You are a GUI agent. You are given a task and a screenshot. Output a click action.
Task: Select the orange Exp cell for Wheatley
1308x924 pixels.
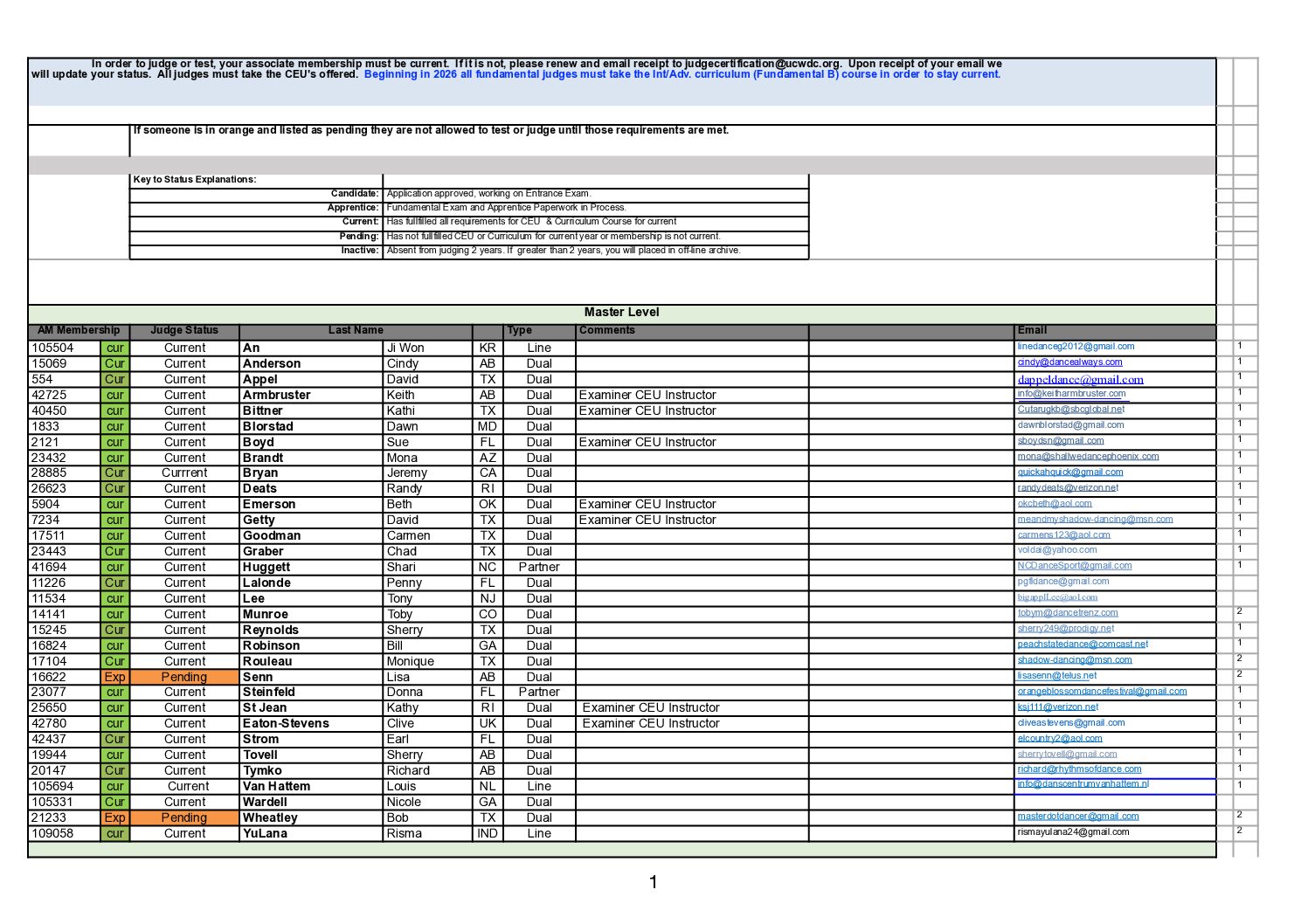(114, 818)
